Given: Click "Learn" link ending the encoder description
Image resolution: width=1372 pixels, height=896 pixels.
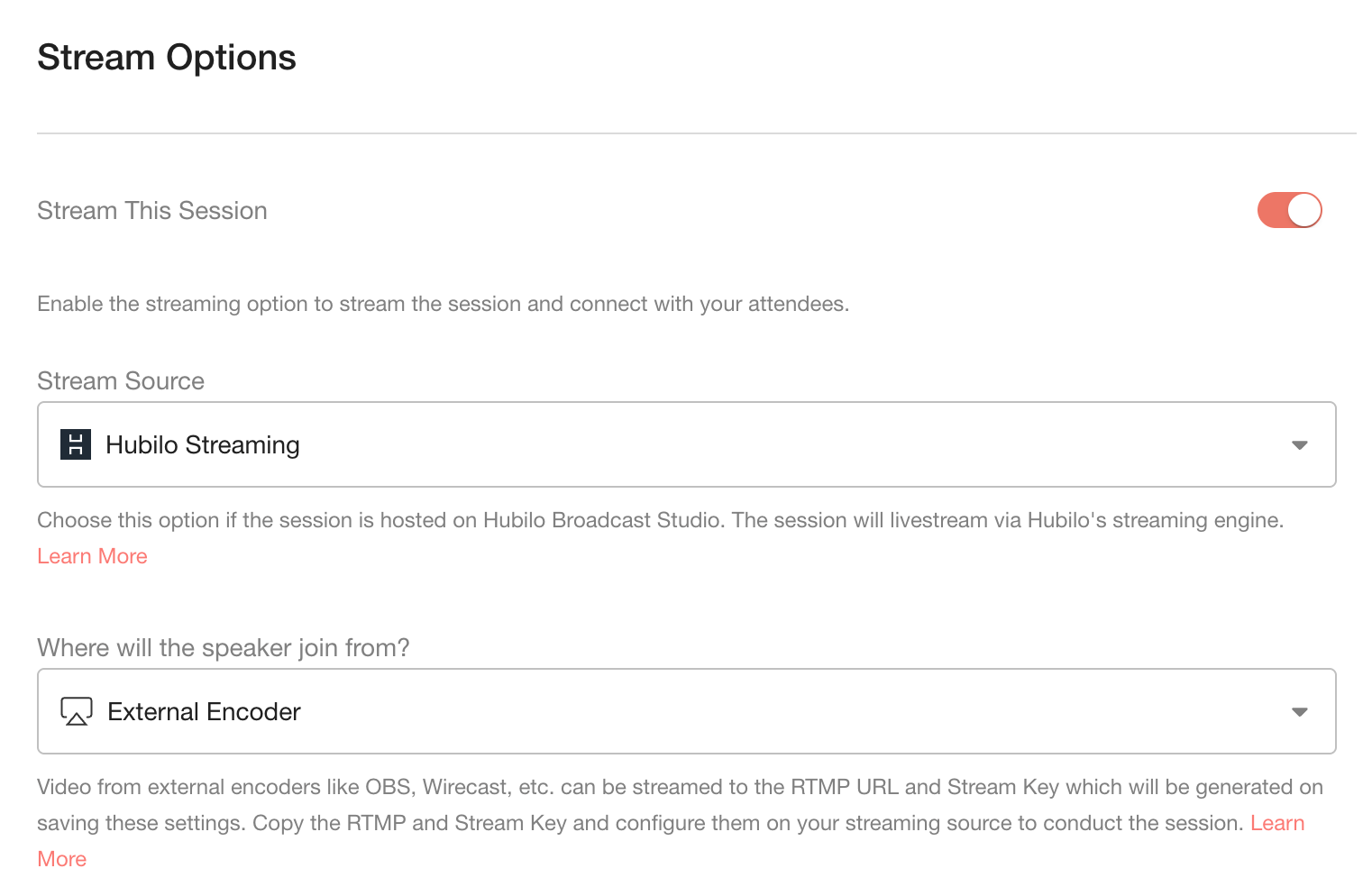Looking at the screenshot, I should pyautogui.click(x=1276, y=823).
